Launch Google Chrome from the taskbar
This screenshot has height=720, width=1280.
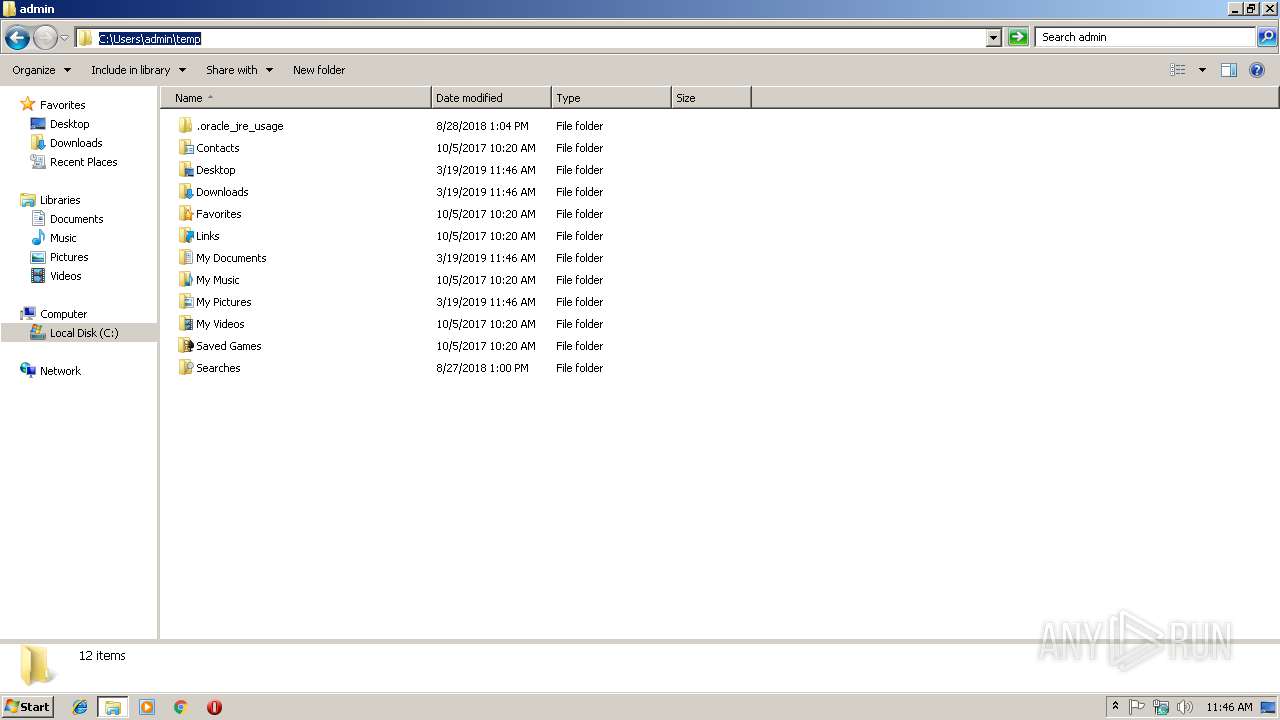point(181,707)
